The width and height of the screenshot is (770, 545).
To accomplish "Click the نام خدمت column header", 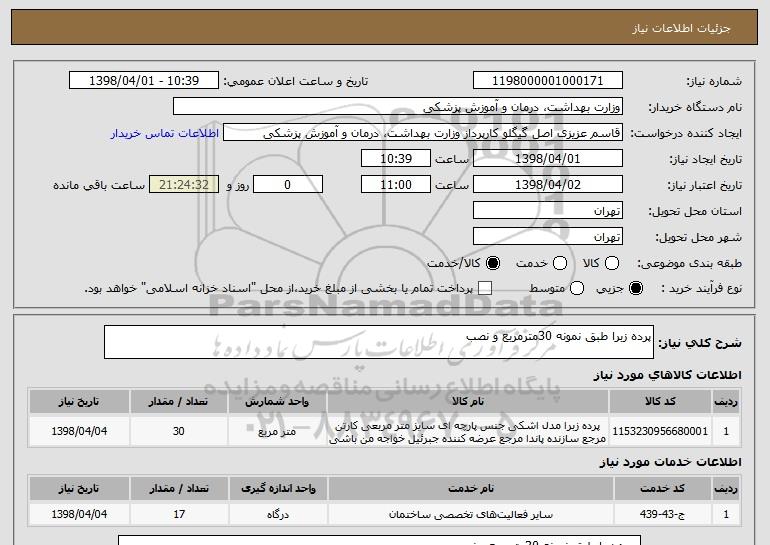I will click(x=470, y=489).
